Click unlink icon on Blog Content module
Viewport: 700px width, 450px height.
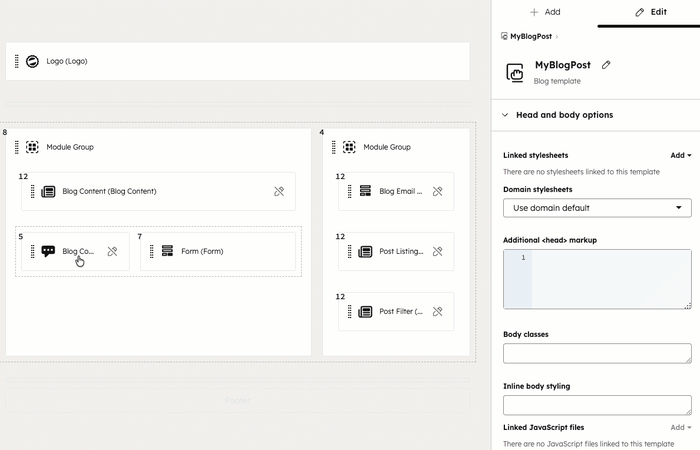pyautogui.click(x=279, y=191)
